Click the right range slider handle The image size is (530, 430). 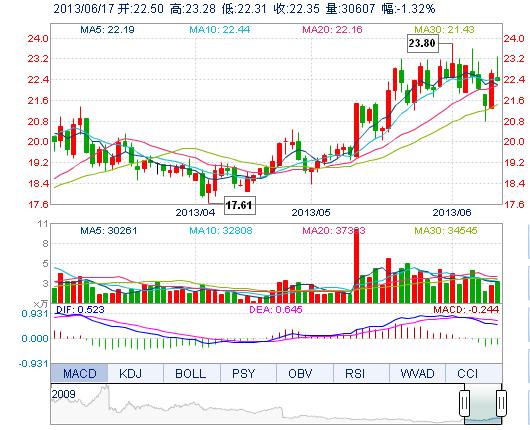tap(501, 403)
